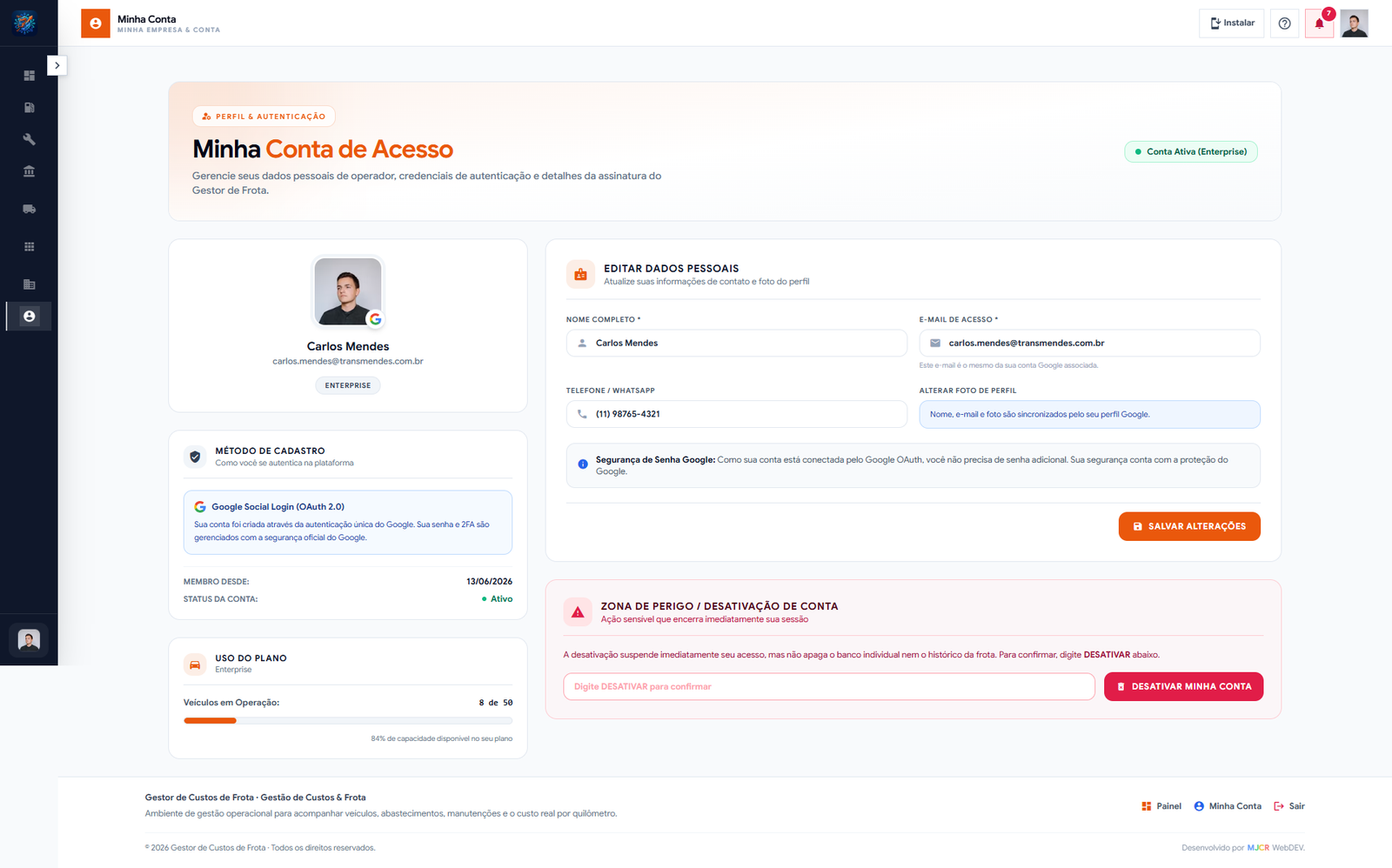This screenshot has height=868, width=1392.
Task: Click the Conta Ativa (Enterprise) status badge
Action: [x=1190, y=151]
